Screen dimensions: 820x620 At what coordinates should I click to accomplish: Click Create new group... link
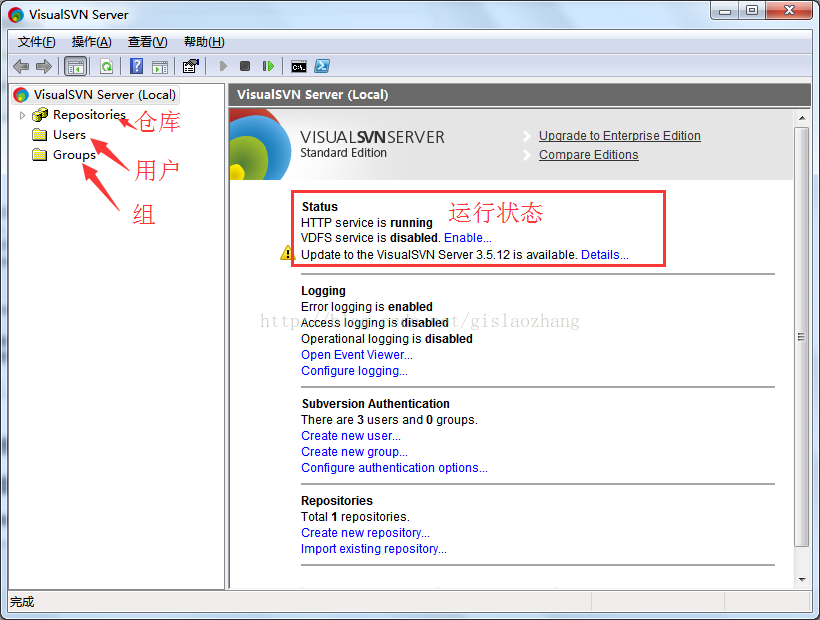354,452
